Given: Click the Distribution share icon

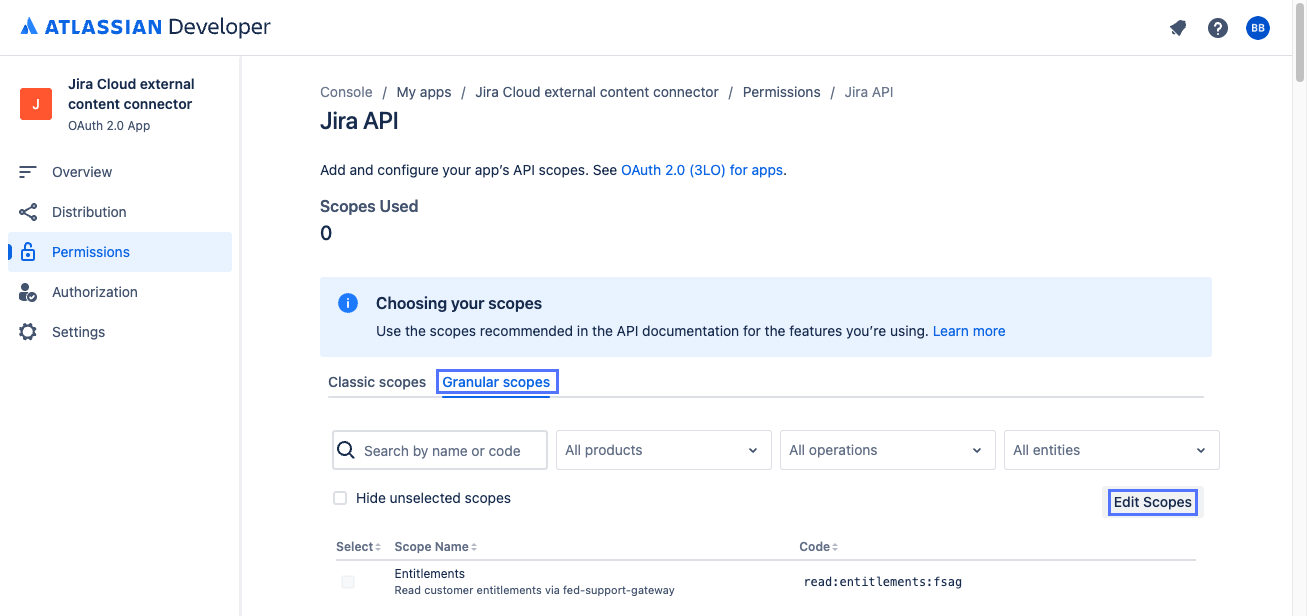Looking at the screenshot, I should (x=28, y=212).
